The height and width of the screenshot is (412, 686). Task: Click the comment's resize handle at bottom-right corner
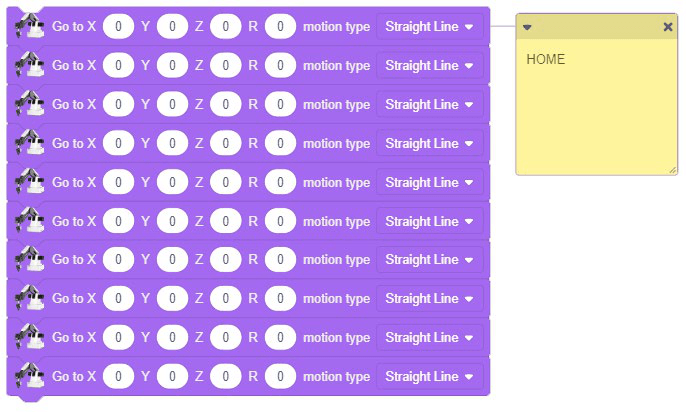pyautogui.click(x=672, y=169)
